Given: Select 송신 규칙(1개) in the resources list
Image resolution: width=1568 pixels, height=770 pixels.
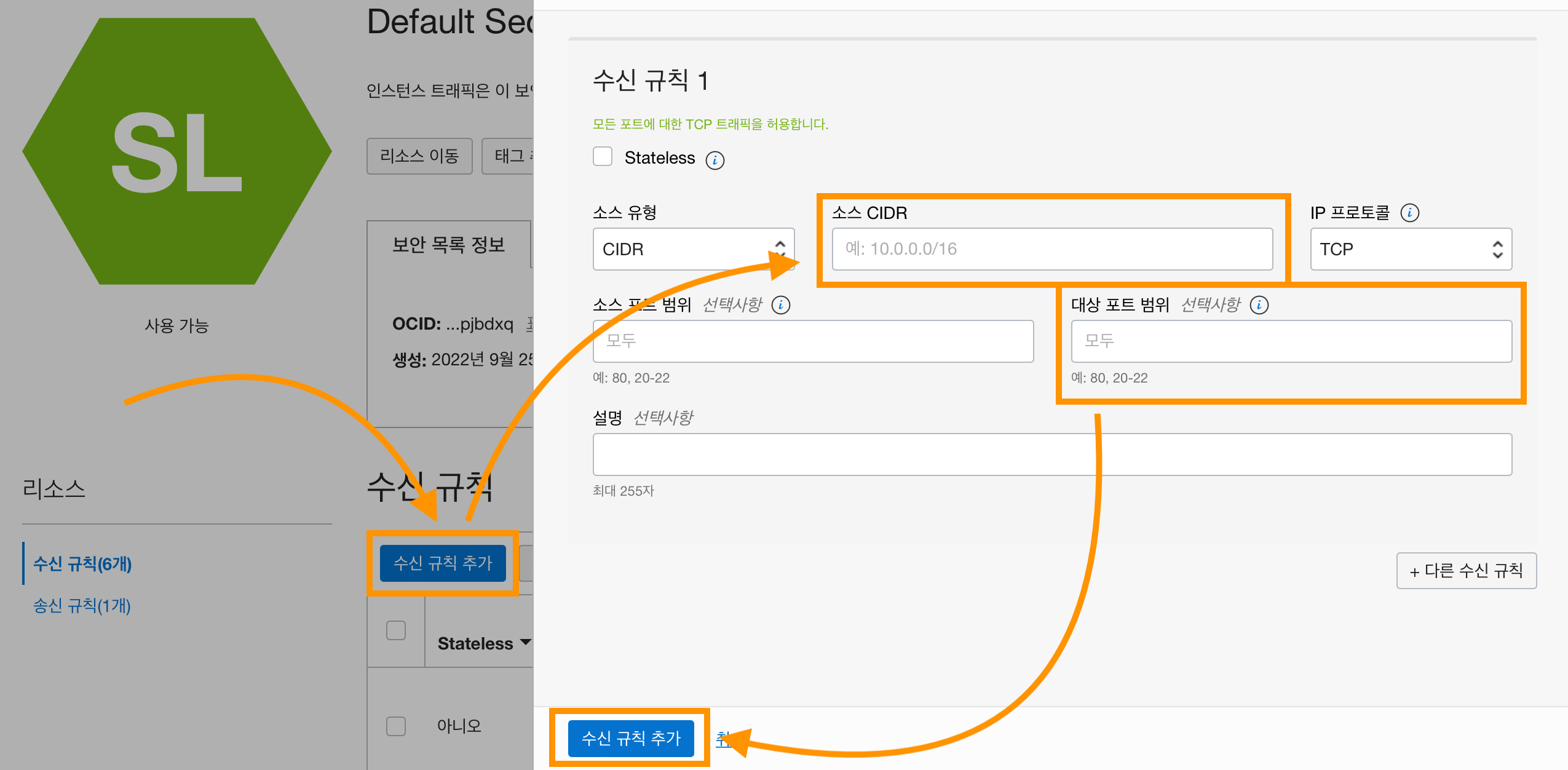Looking at the screenshot, I should point(82,606).
